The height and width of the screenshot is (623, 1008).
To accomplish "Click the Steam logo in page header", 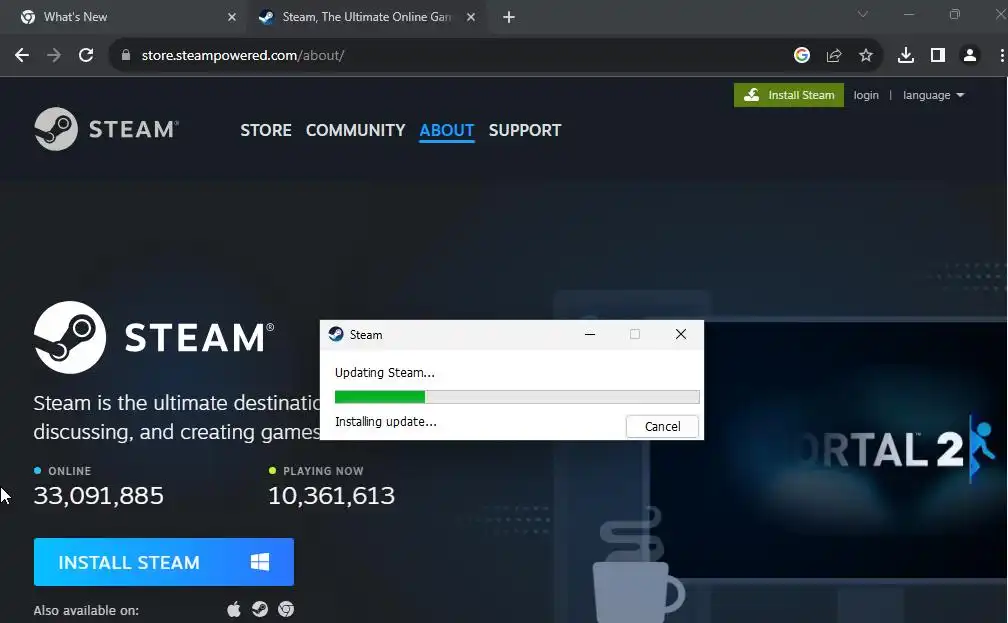I will tap(106, 129).
